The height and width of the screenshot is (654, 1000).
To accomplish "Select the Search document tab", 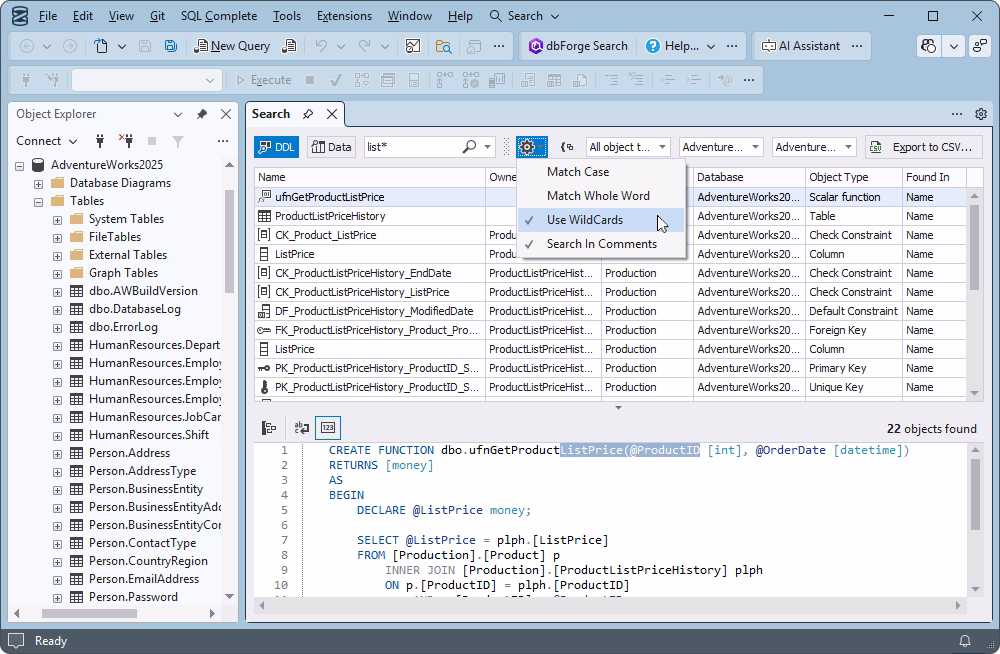I will 270,114.
